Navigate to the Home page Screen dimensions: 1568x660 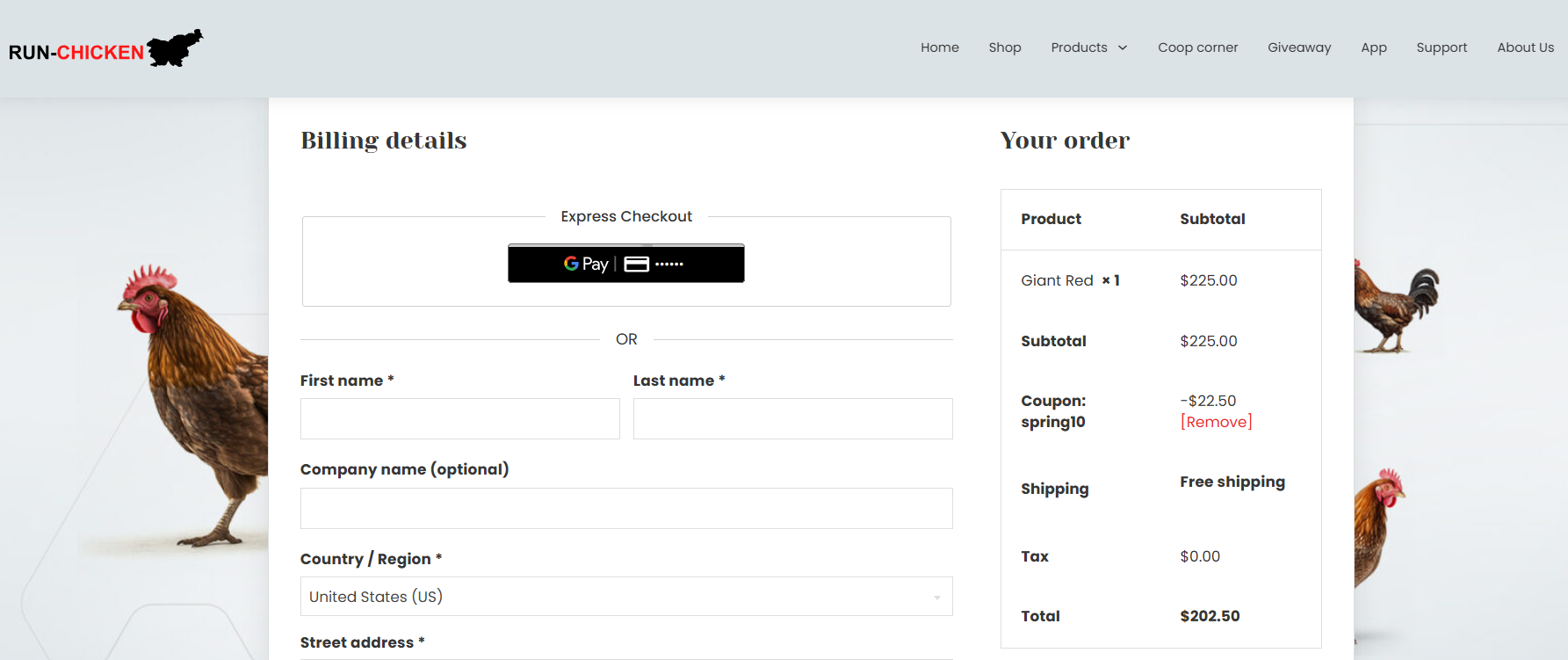[939, 47]
